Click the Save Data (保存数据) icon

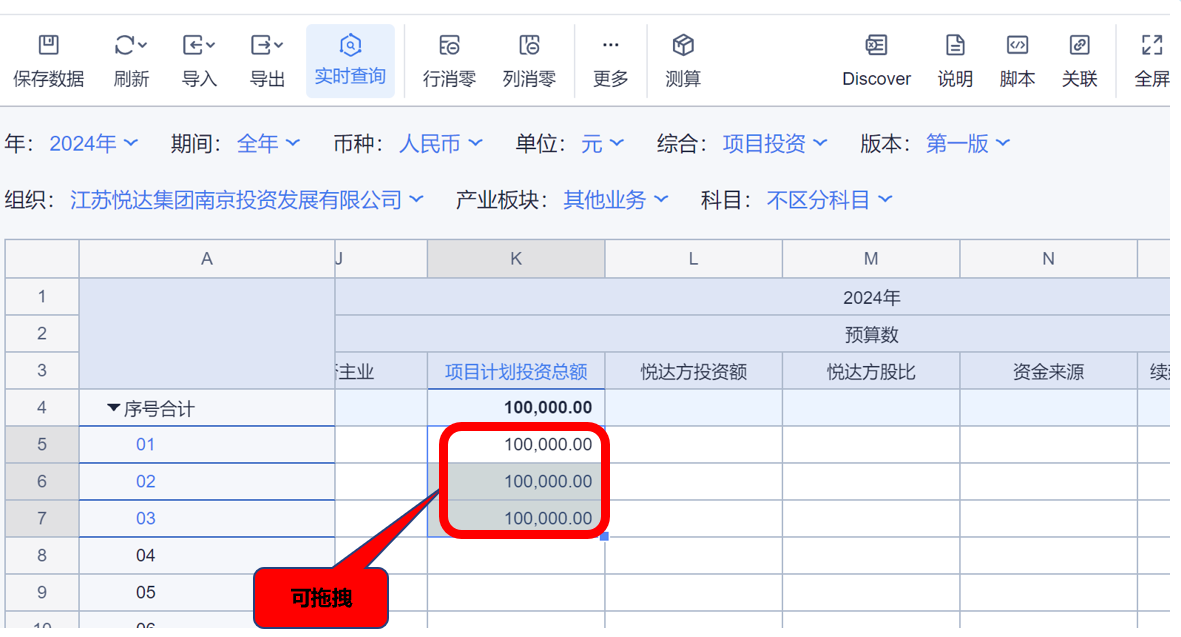point(48,46)
